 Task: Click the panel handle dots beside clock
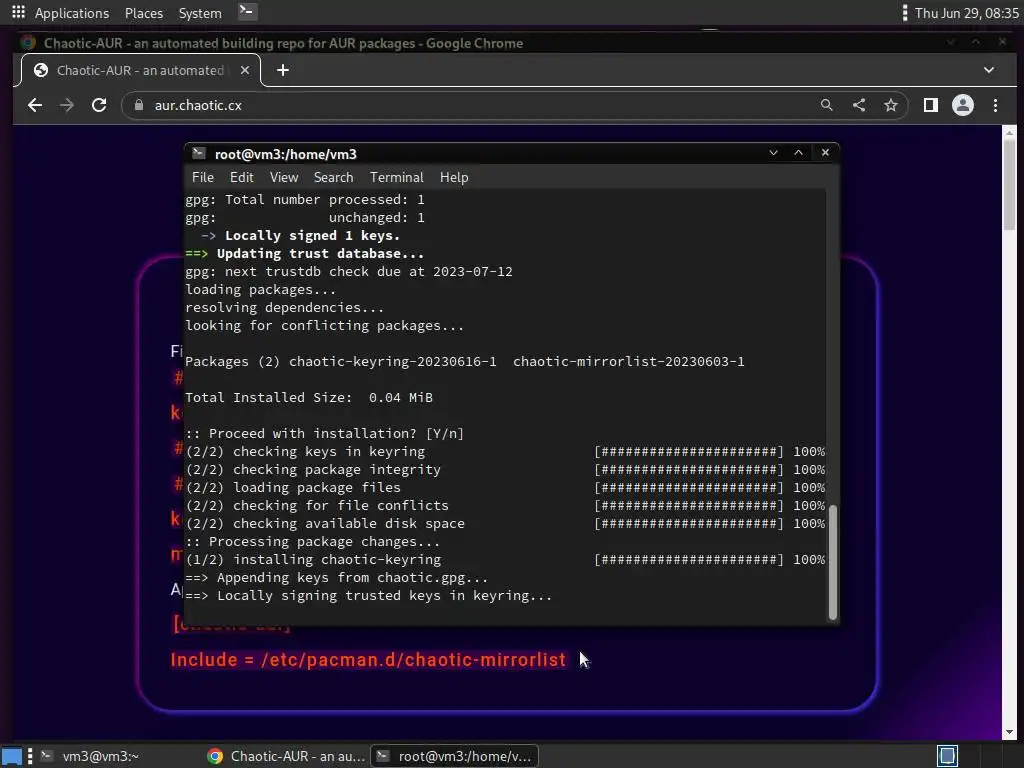[904, 13]
